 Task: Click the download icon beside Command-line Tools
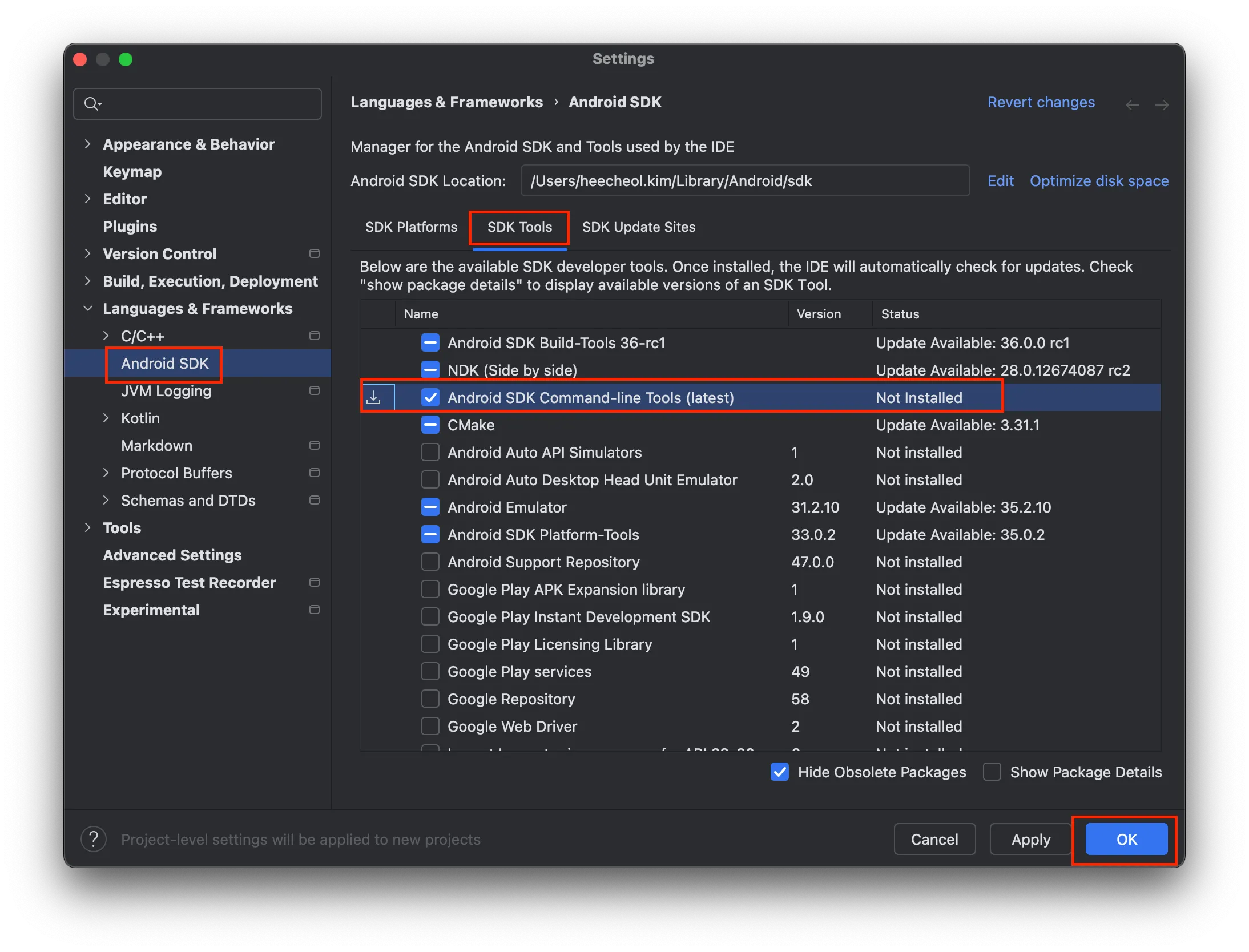coord(374,397)
